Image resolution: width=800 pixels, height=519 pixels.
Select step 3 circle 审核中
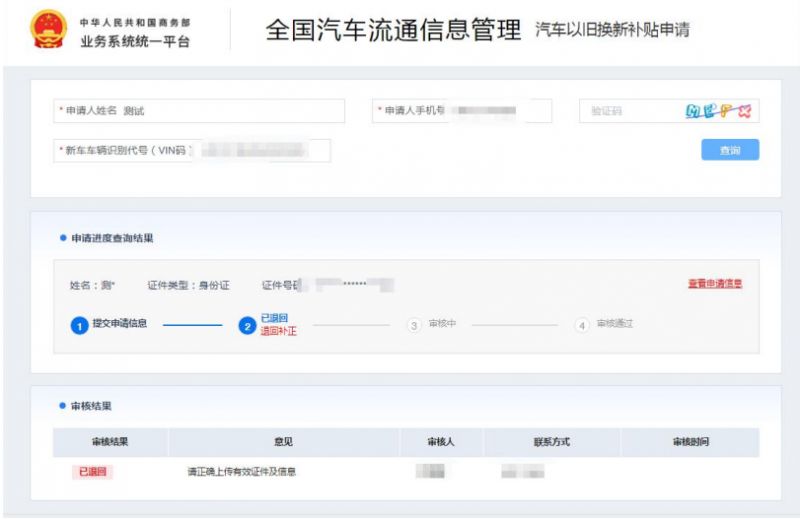413,326
